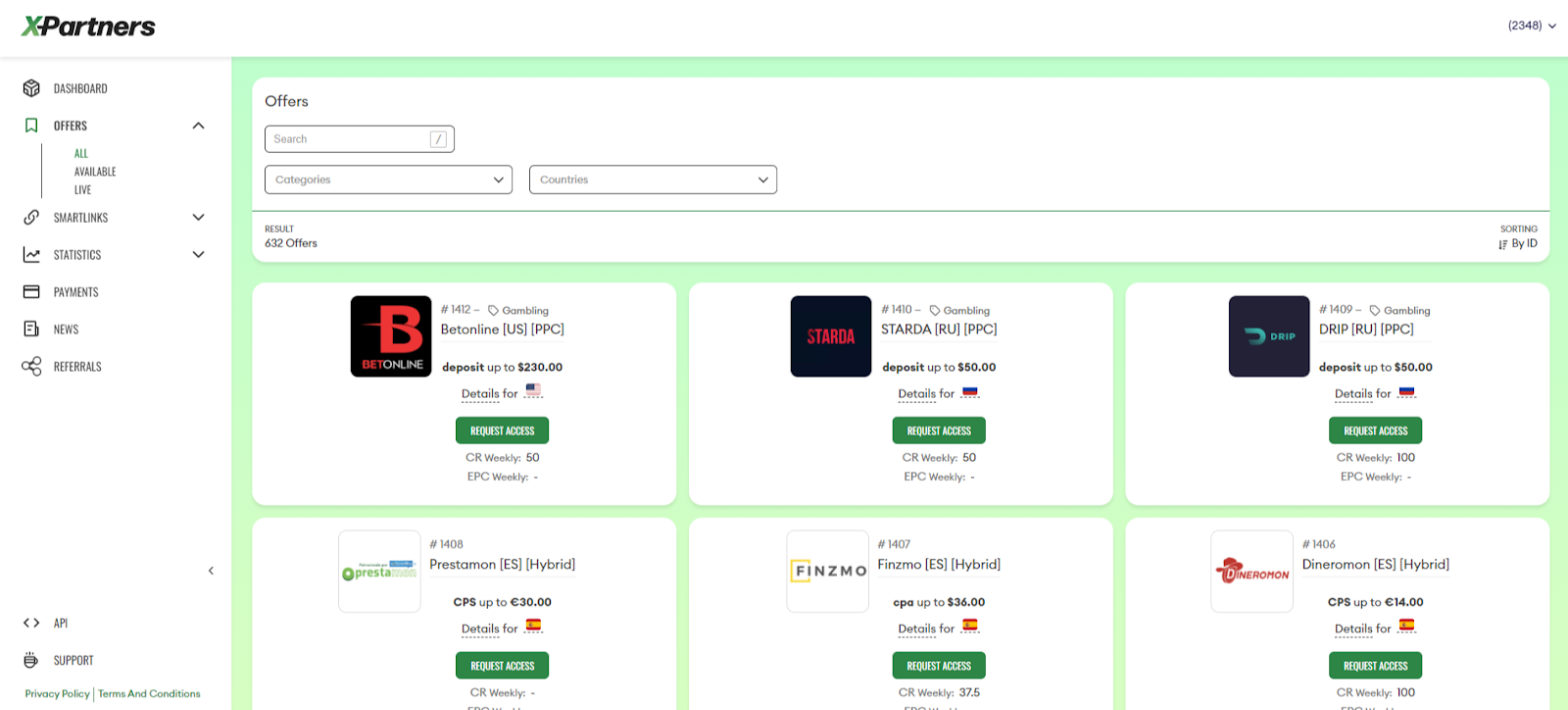Go to Payments menu item
This screenshot has width=1568, height=710.
(75, 292)
